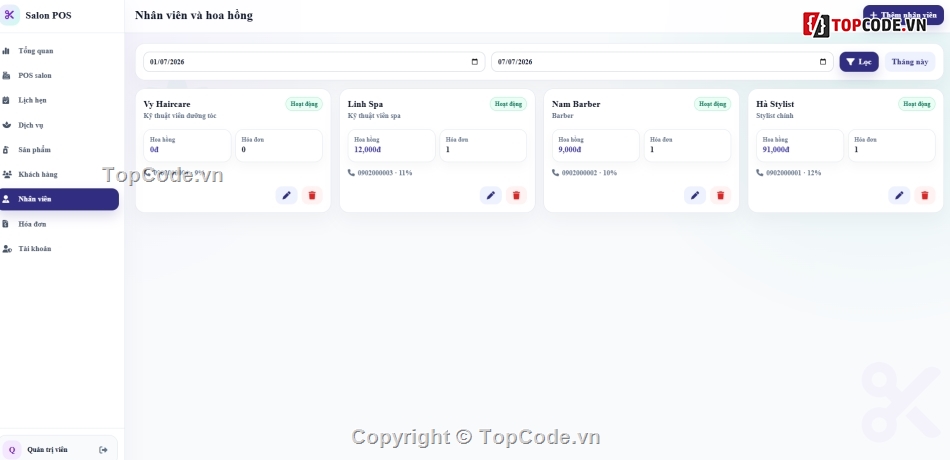Click Thêm nhân viên button

coord(903,15)
